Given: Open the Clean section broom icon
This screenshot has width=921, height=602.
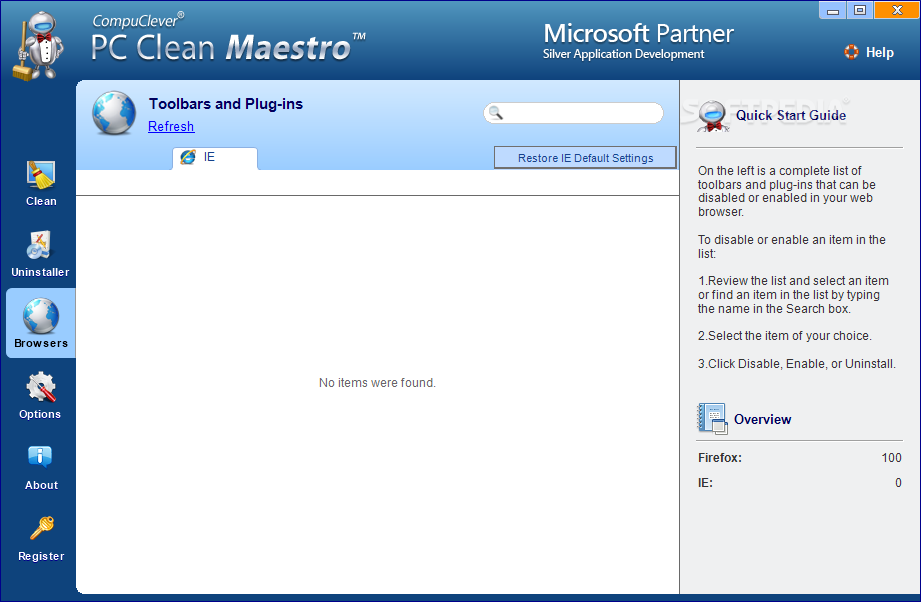Looking at the screenshot, I should [41, 175].
